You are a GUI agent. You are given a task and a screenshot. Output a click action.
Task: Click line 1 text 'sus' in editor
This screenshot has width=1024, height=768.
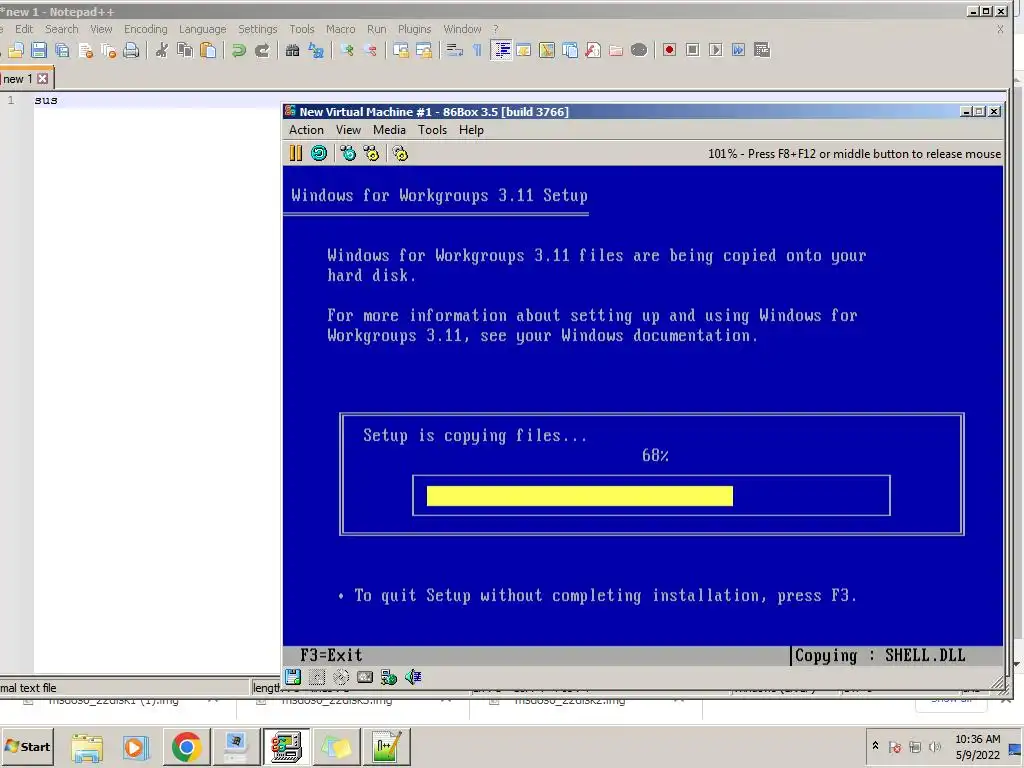pos(46,101)
